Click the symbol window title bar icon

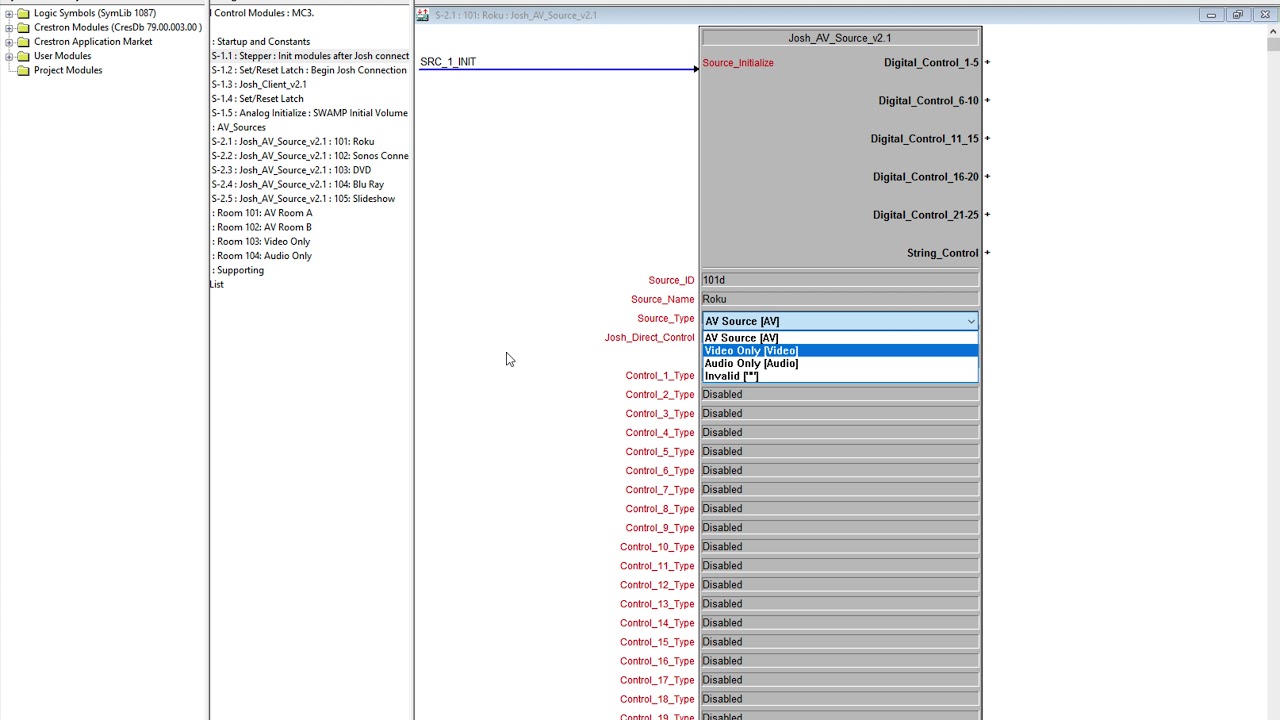423,15
